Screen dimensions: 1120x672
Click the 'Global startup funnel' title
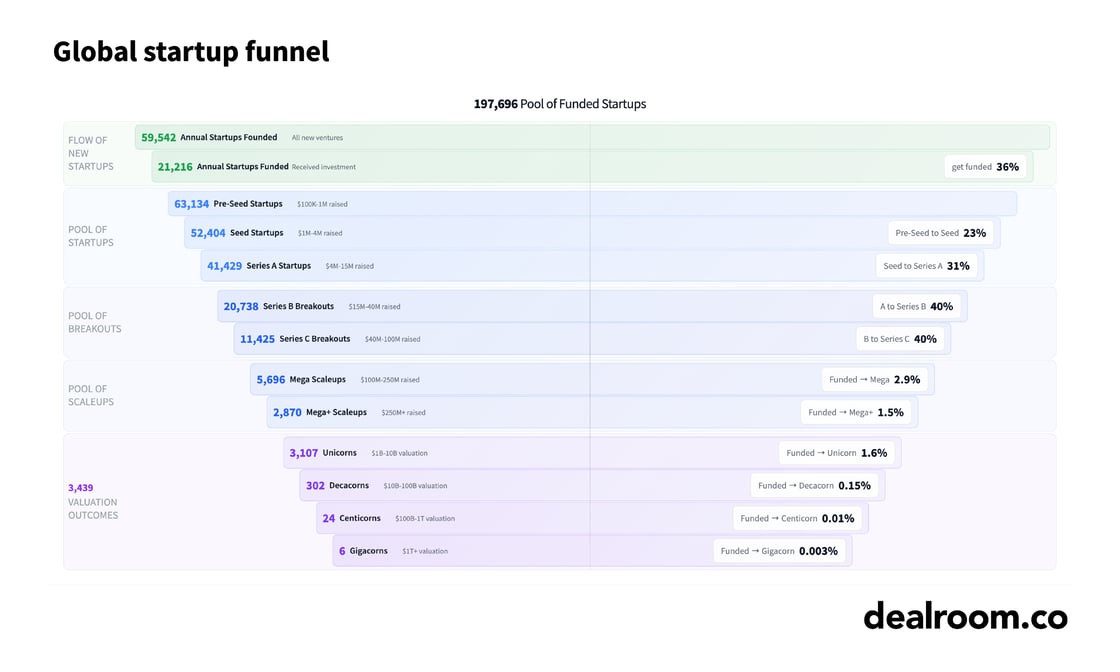pos(191,52)
